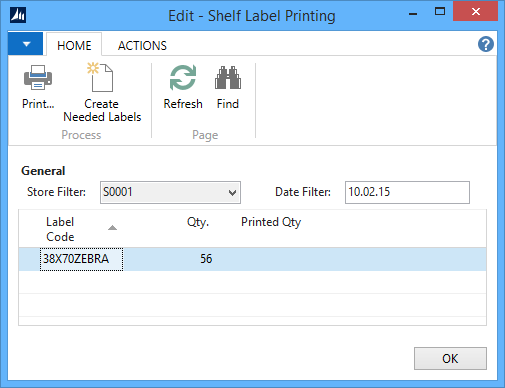Open the blue application menu dropdown
Image resolution: width=505 pixels, height=388 pixels.
[x=26, y=44]
